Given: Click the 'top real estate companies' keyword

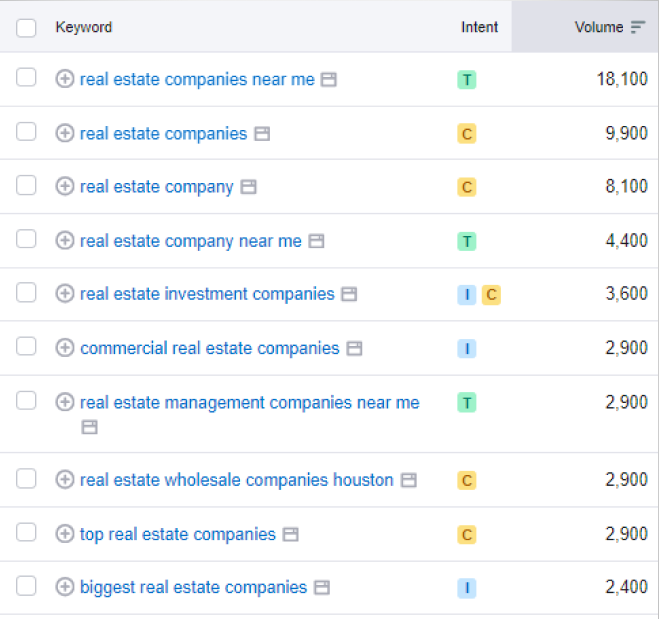Looking at the screenshot, I should point(177,534).
